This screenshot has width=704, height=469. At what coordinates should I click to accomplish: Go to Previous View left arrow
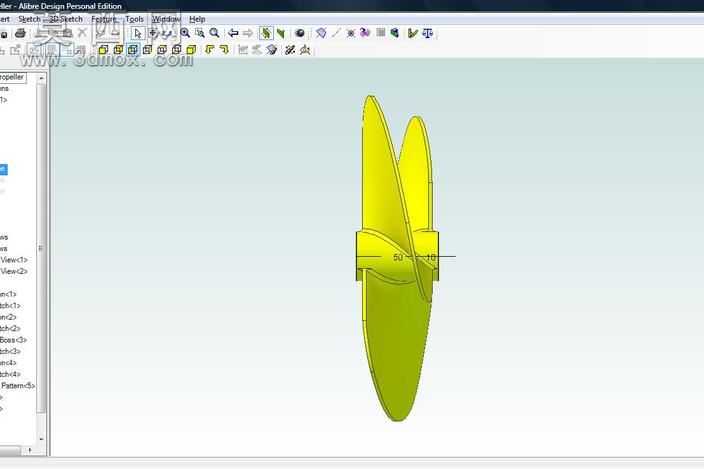point(233,33)
